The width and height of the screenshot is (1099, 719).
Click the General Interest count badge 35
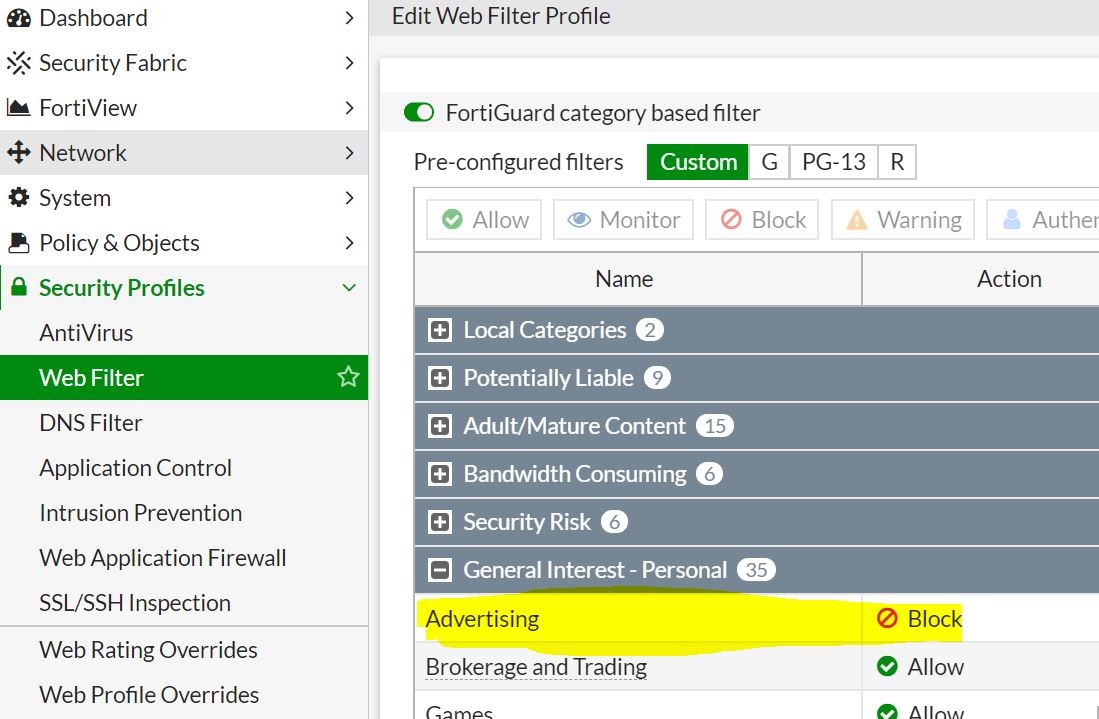pos(756,570)
